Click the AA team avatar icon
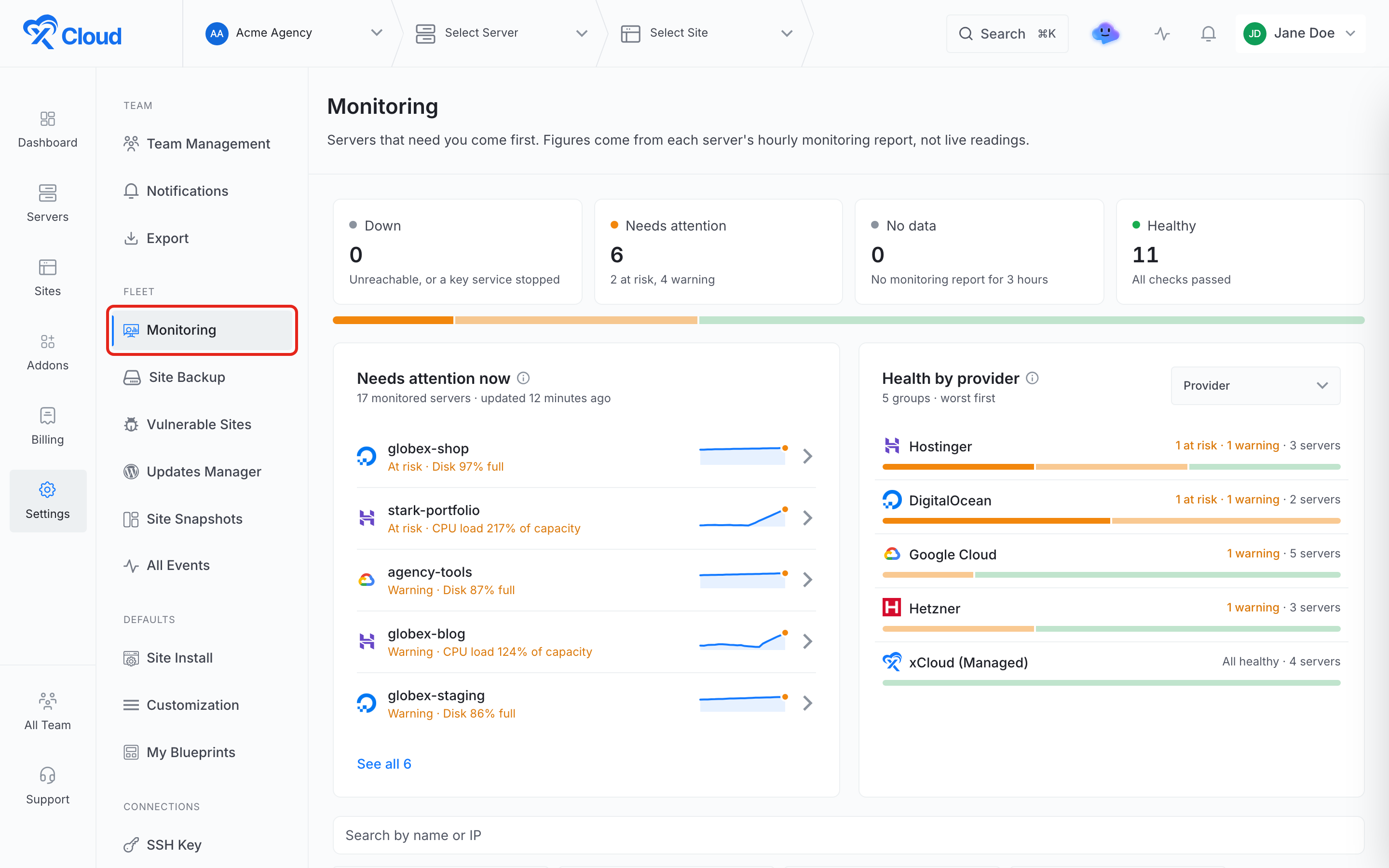This screenshot has width=1389, height=868. pyautogui.click(x=217, y=33)
